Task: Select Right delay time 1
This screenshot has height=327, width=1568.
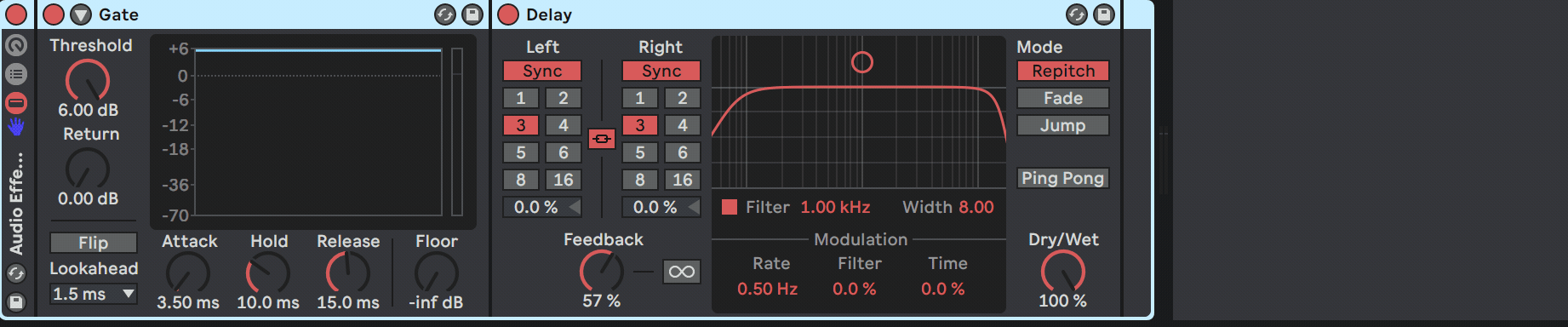Action: point(640,98)
